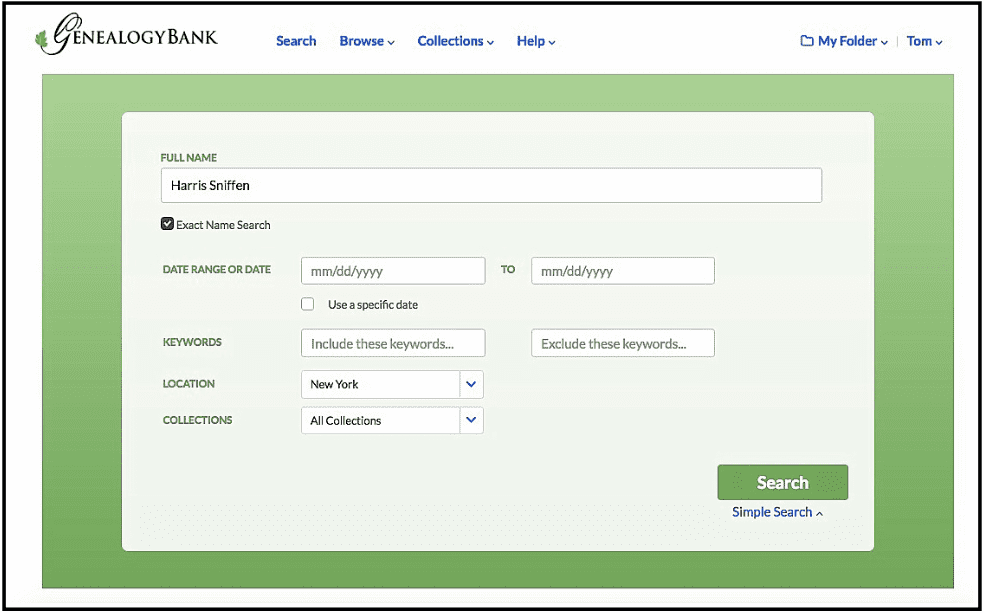Image resolution: width=984 pixels, height=613 pixels.
Task: Open the Help menu
Action: coord(536,41)
